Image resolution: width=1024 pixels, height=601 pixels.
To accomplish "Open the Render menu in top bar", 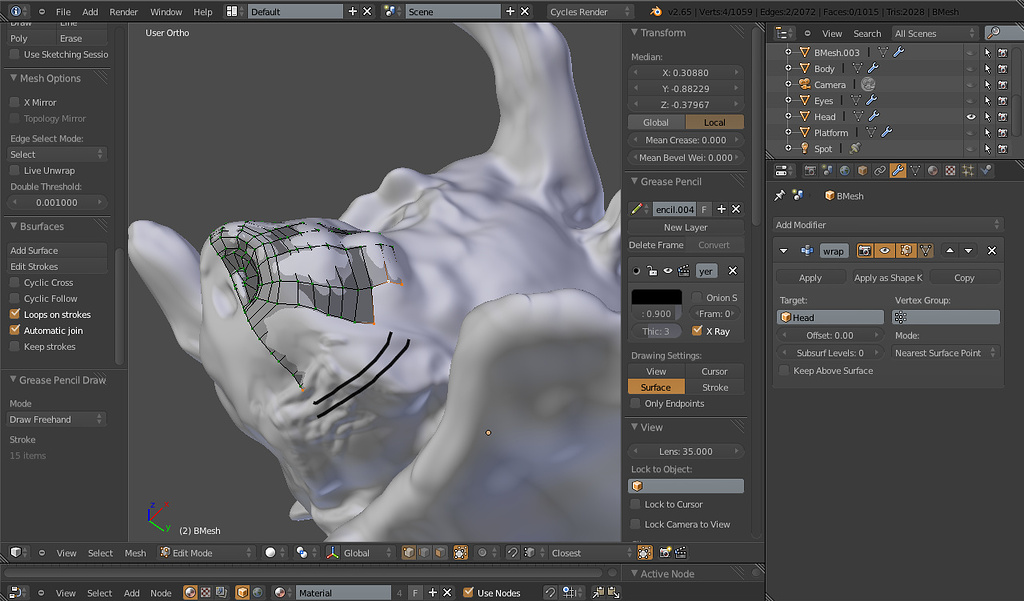I will coord(123,12).
